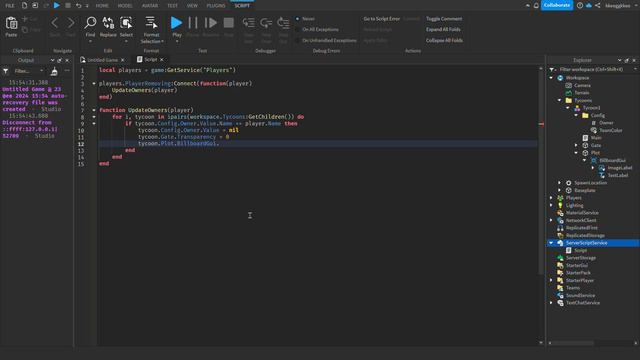Open the Play mode dropdown arrow
This screenshot has height=360, width=640.
177,41
